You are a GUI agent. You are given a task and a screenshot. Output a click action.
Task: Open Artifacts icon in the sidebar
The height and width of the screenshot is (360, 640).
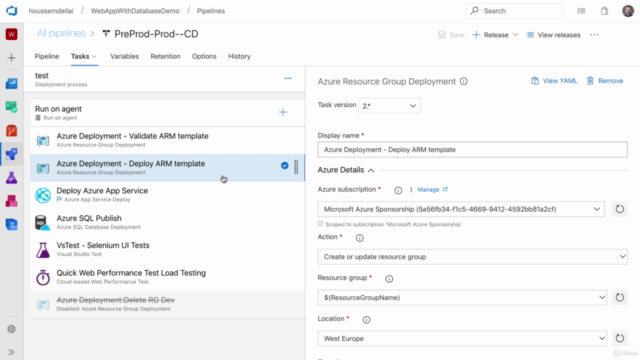[x=11, y=201]
